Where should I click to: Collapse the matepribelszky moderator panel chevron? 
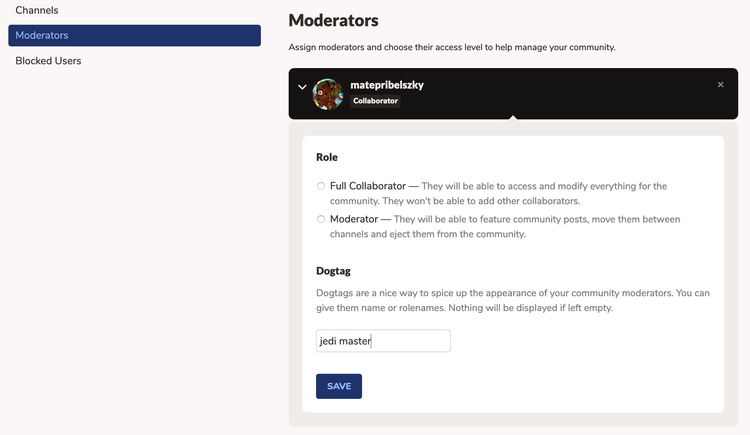coord(302,86)
